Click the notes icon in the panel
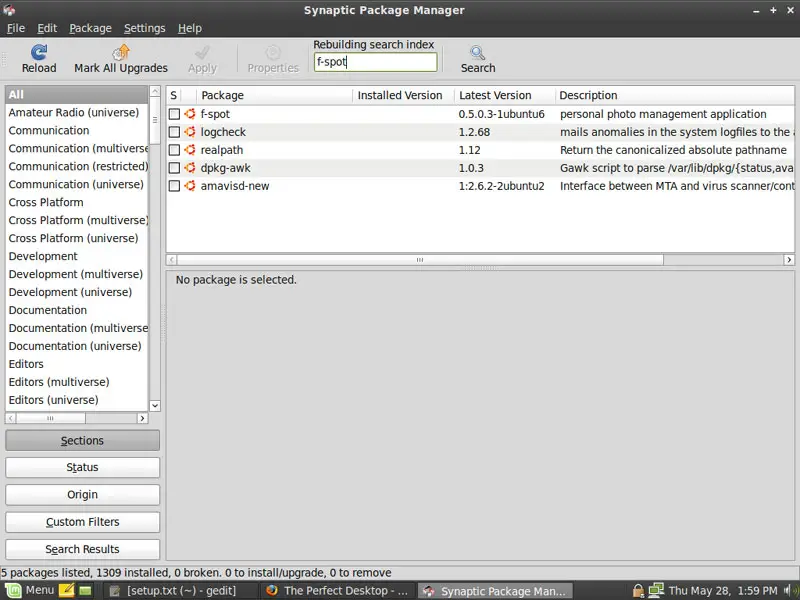 [x=66, y=590]
